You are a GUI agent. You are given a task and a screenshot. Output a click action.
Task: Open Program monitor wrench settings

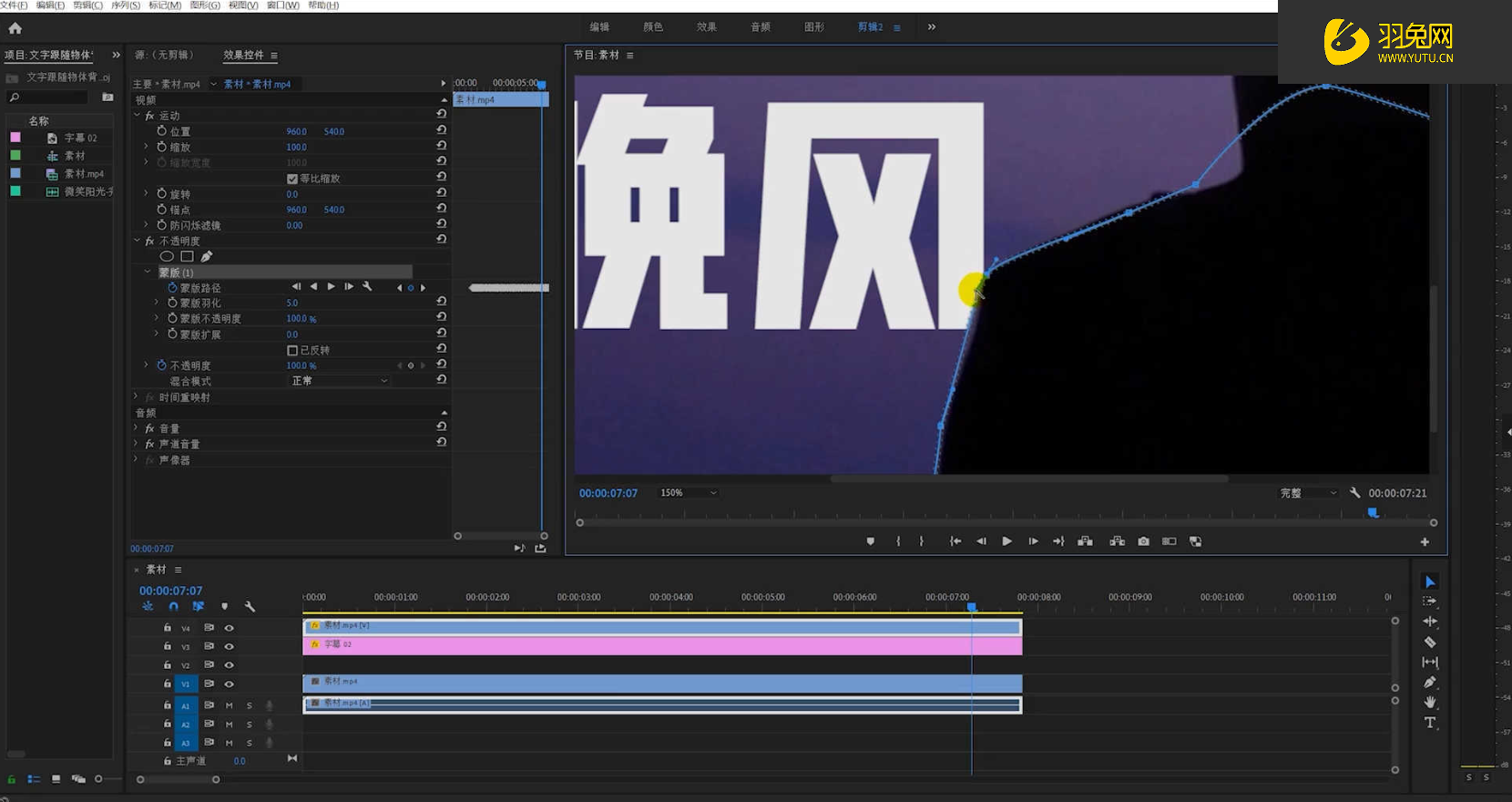pyautogui.click(x=1354, y=493)
